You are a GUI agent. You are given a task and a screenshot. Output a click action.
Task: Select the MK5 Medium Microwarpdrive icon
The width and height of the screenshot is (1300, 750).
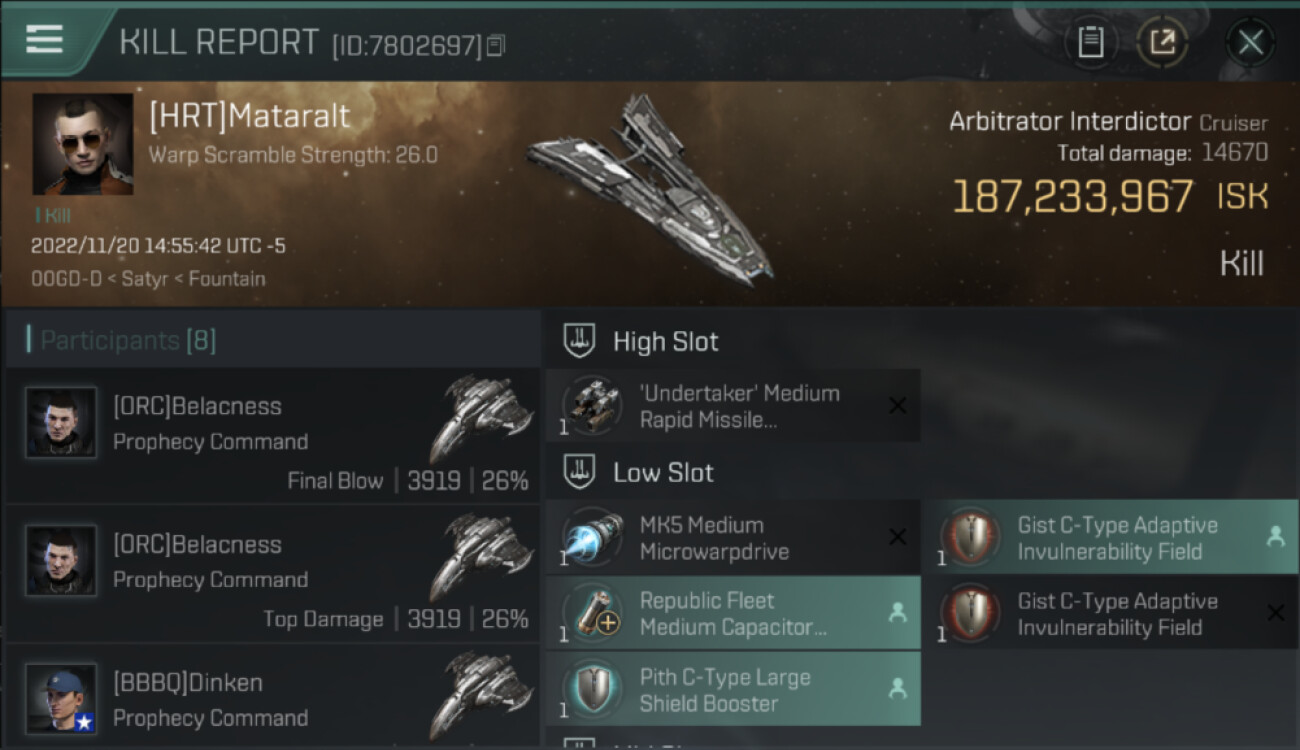tap(591, 537)
